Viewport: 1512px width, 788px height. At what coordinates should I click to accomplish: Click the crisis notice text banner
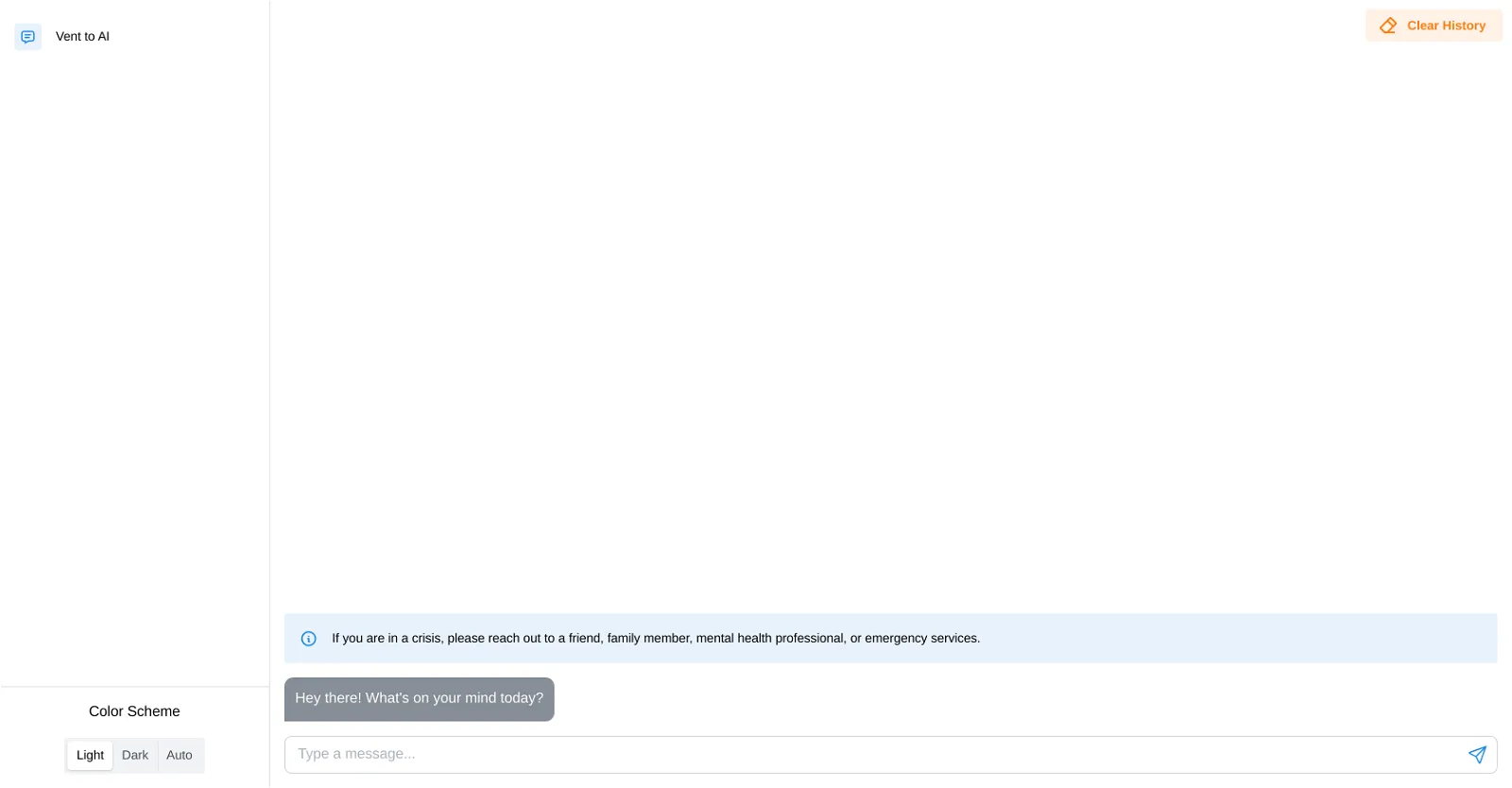pos(890,639)
